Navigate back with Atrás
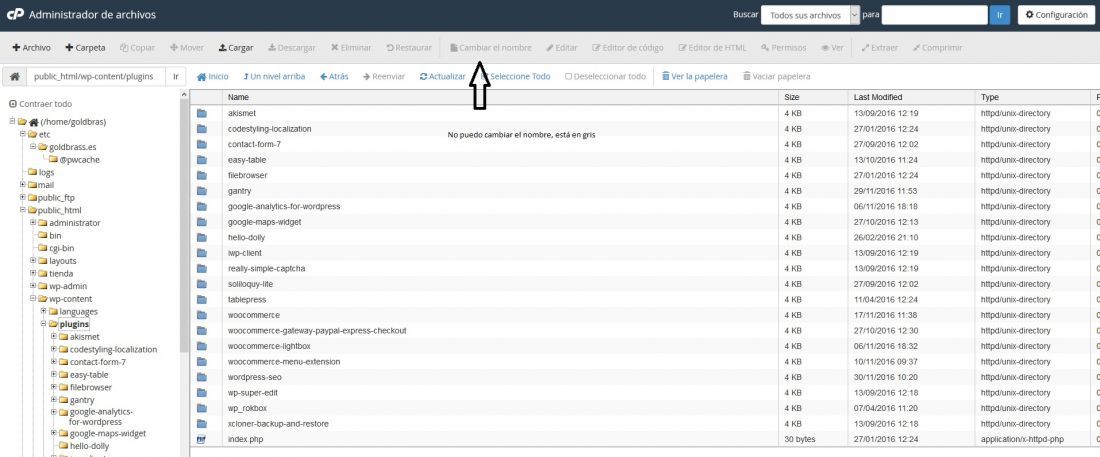 (x=334, y=77)
